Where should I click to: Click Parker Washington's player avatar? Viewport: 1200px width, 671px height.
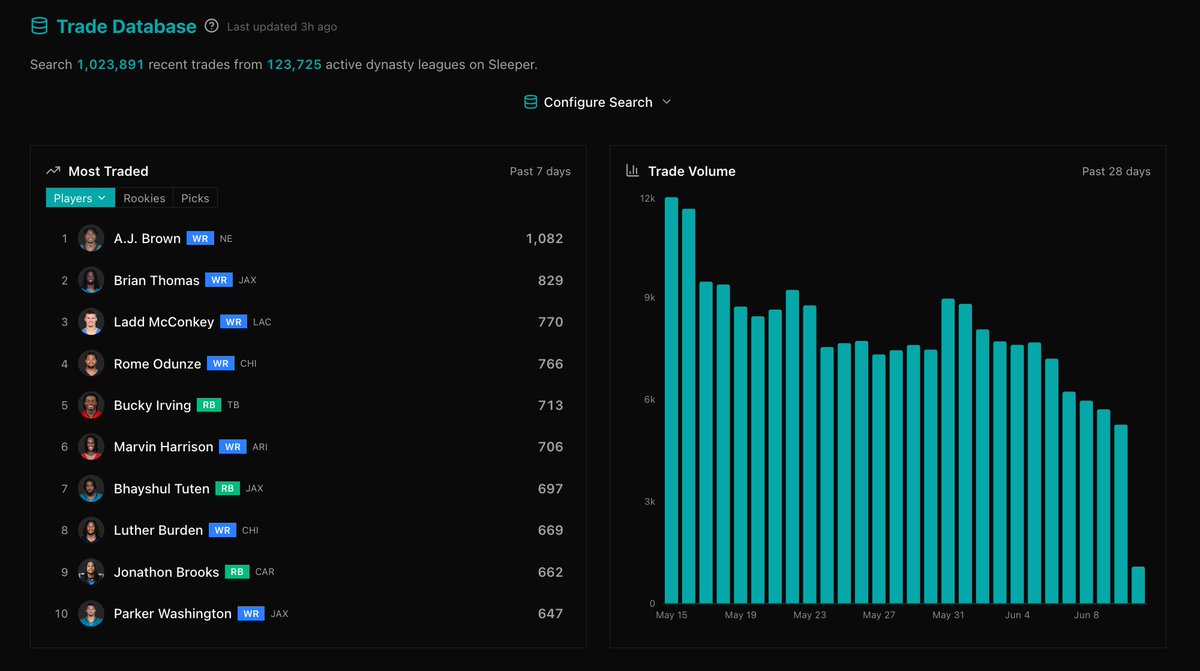(x=91, y=614)
